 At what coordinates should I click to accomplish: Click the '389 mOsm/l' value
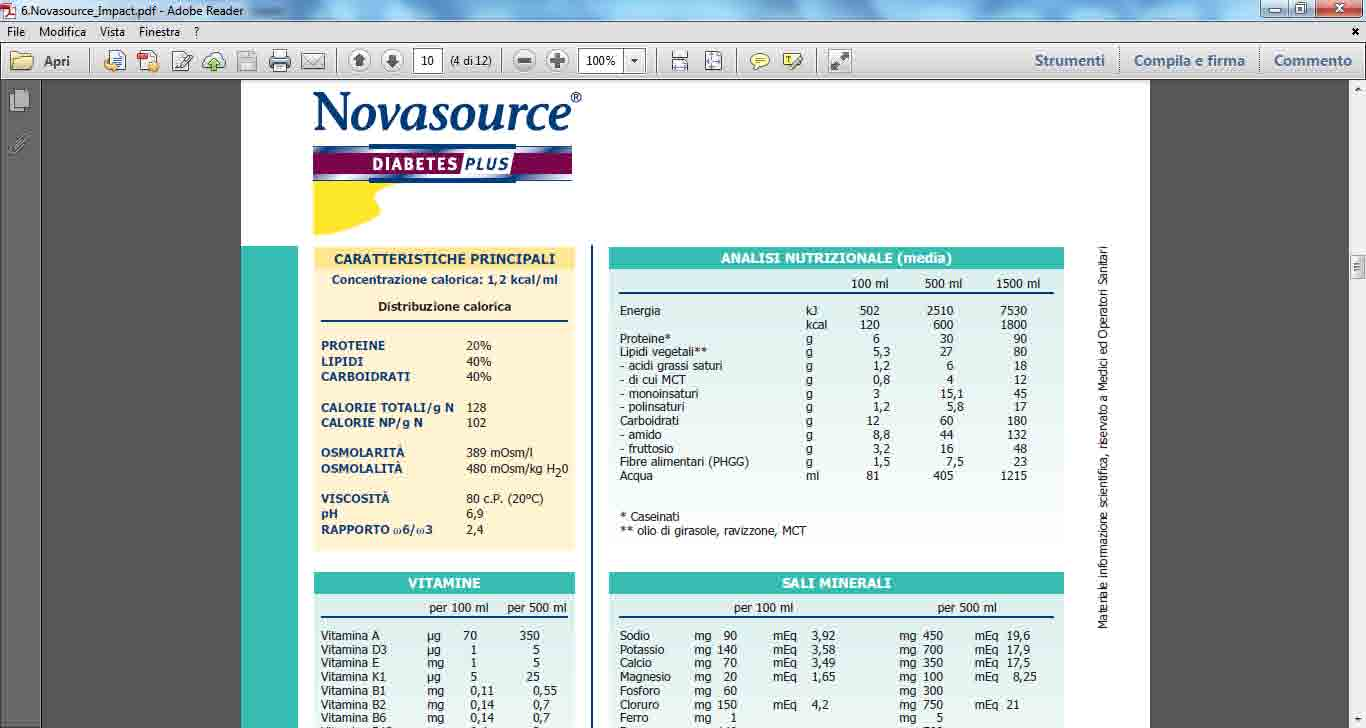pos(499,453)
